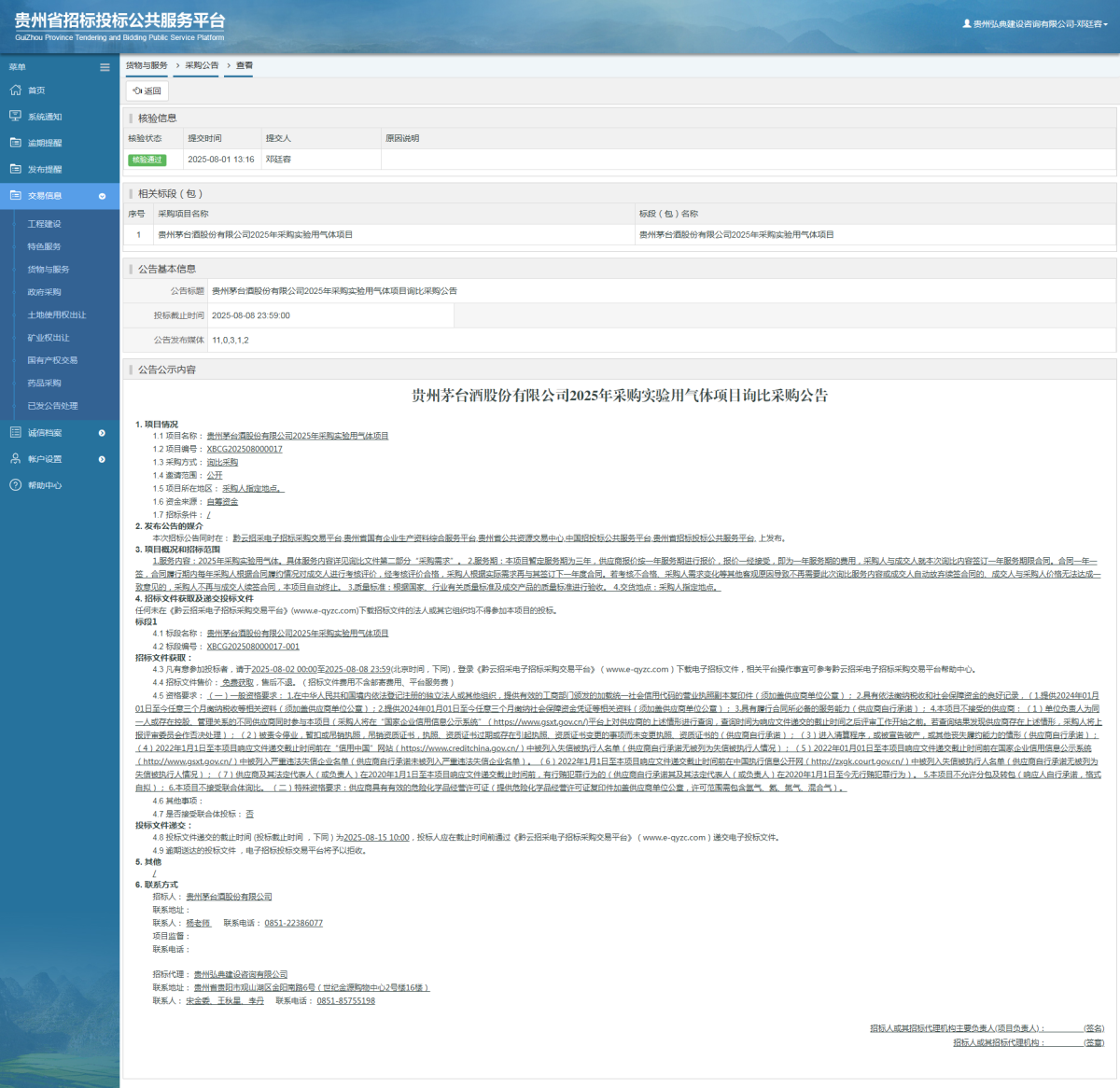Viewport: 1120px width, 1088px height.
Task: Select 药品采购 in the sidebar submenu
Action: [x=44, y=384]
